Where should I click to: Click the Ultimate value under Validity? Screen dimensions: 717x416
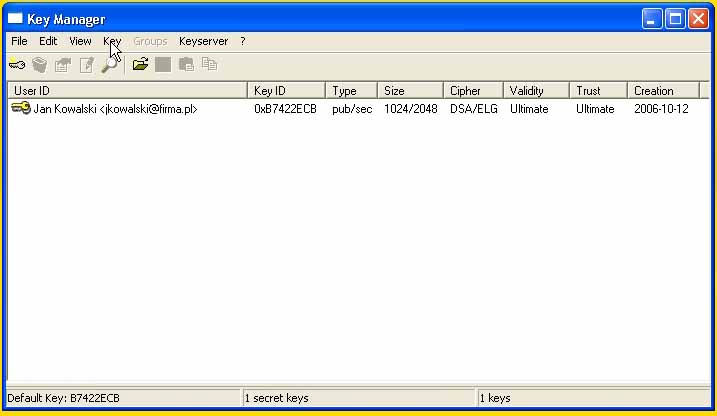(x=529, y=109)
